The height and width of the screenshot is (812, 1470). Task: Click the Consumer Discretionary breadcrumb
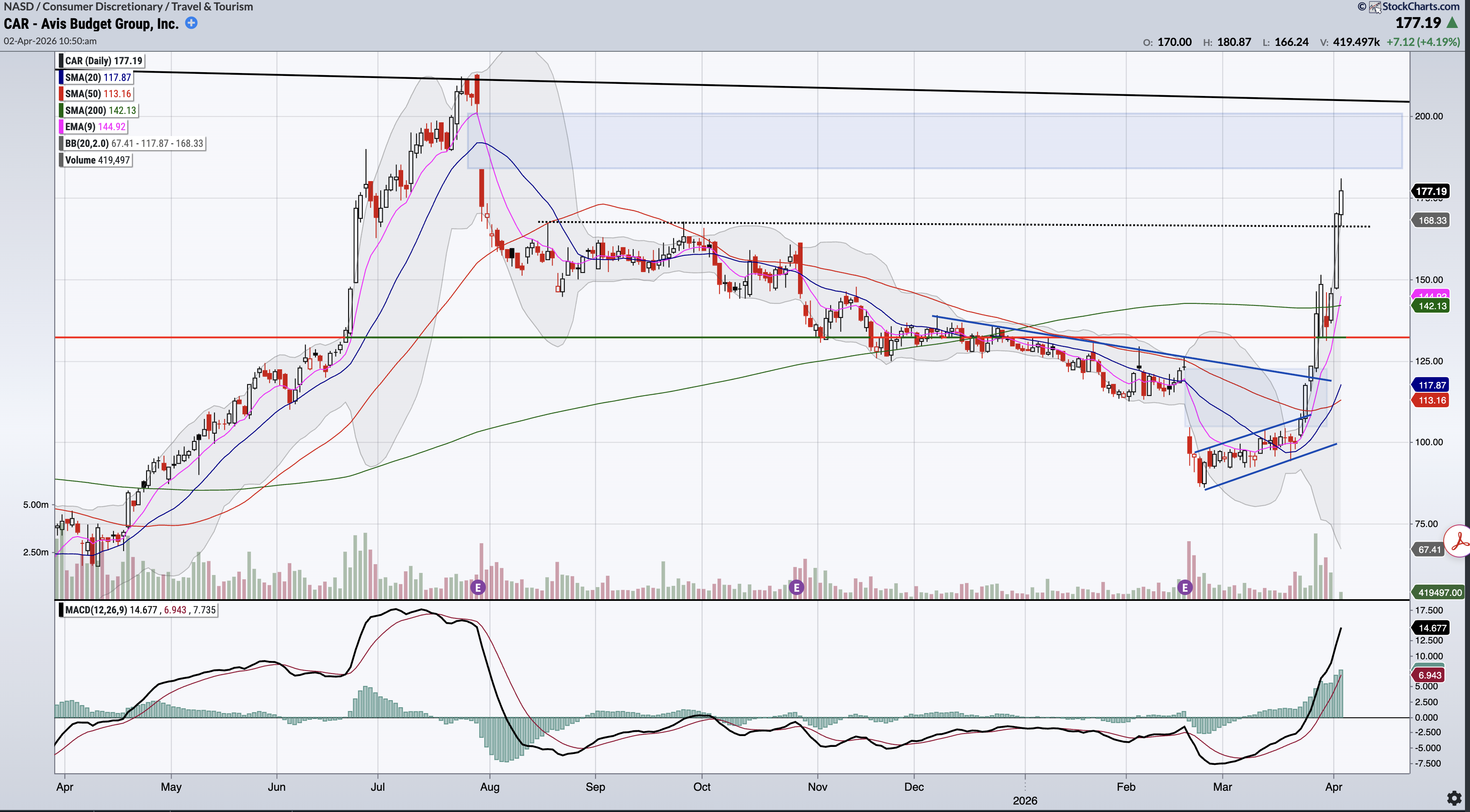103,7
